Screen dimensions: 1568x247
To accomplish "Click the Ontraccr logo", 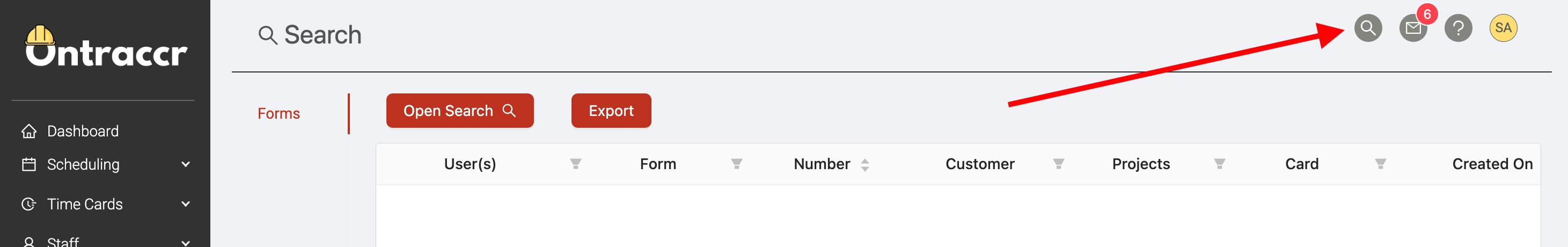I will click(x=106, y=47).
